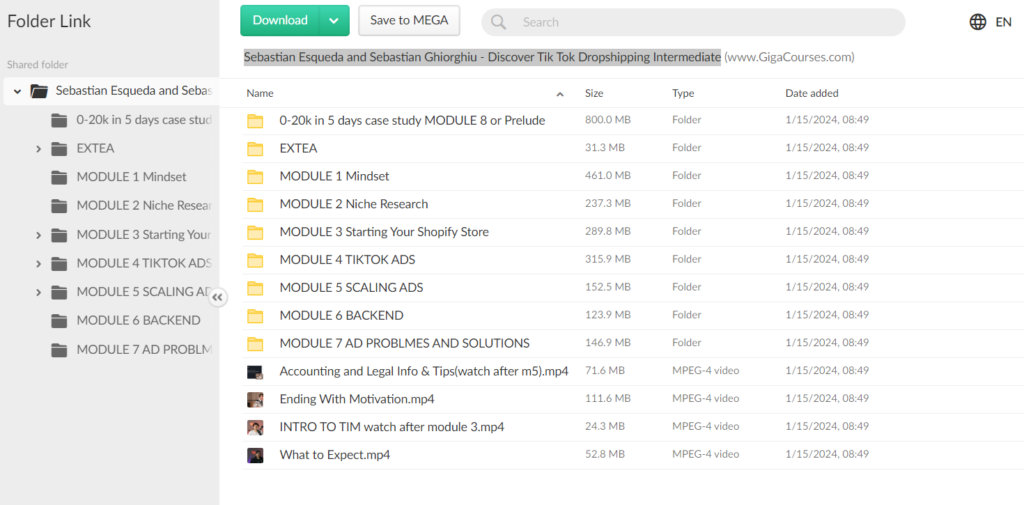
Task: Open language selector globe icon
Action: pyautogui.click(x=978, y=22)
